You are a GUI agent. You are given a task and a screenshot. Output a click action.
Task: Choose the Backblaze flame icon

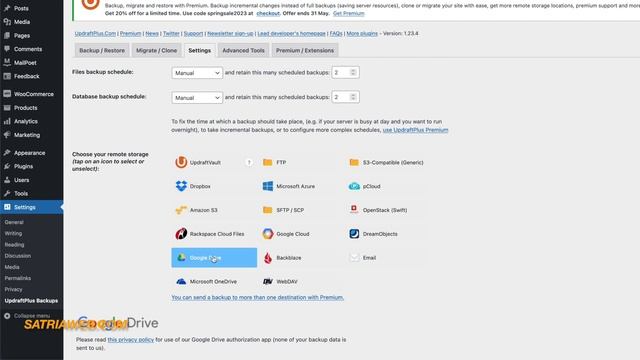(x=268, y=258)
